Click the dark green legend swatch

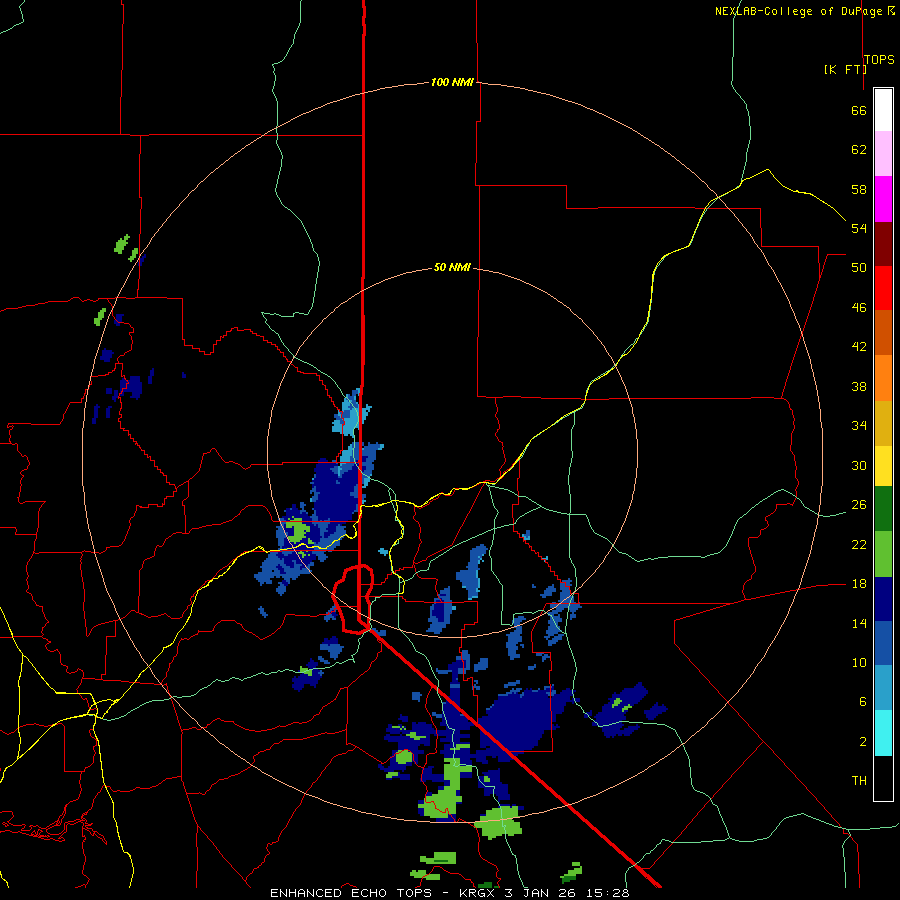click(x=883, y=509)
